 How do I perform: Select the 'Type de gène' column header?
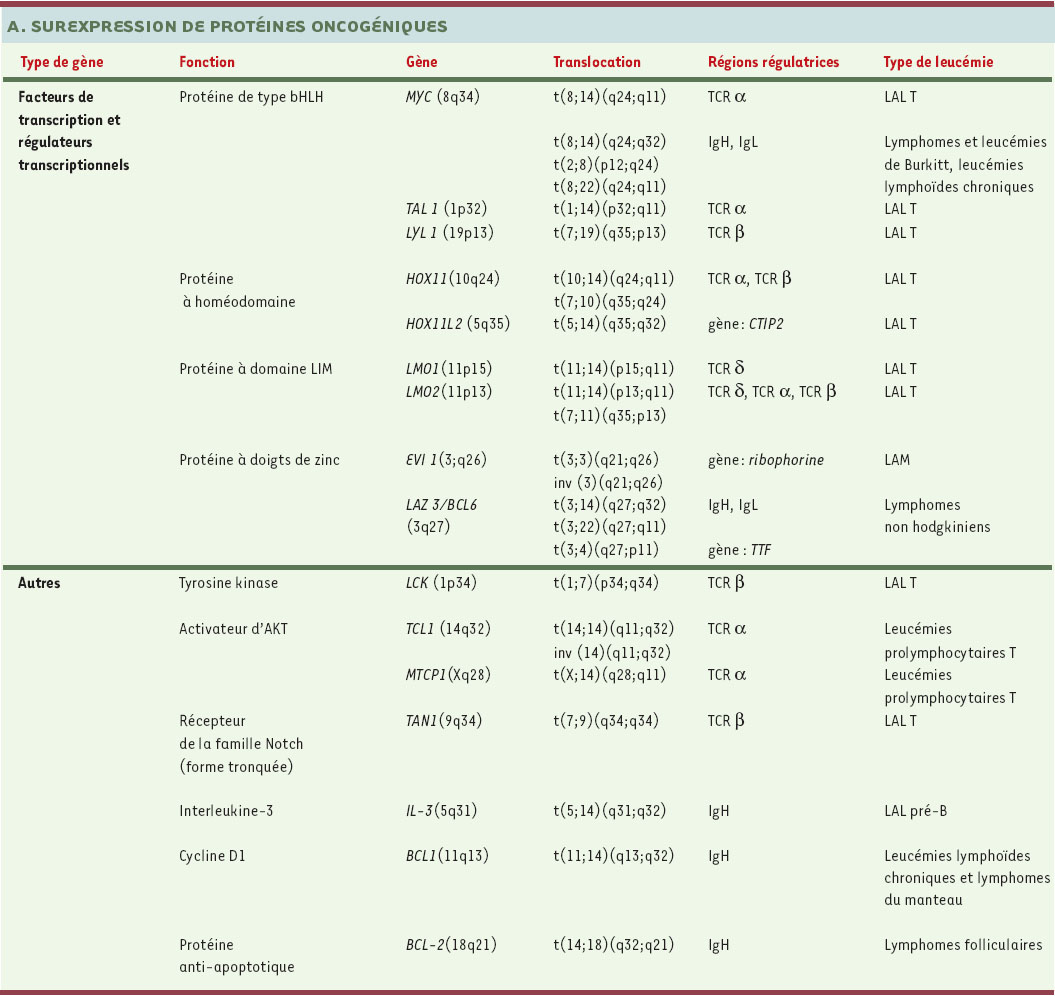point(62,62)
